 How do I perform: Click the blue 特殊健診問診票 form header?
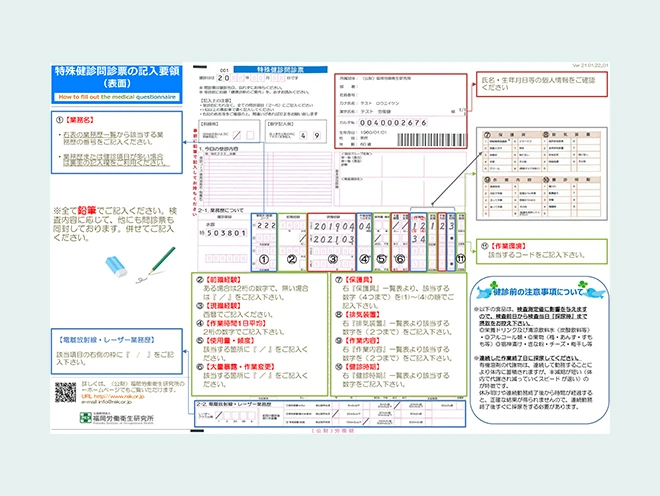280,69
